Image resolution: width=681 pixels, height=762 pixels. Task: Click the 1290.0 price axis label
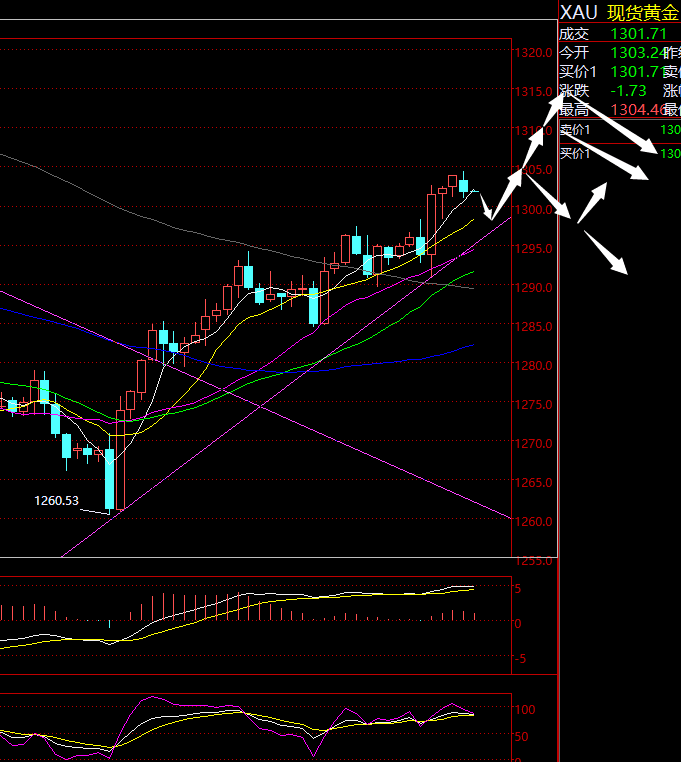[534, 287]
